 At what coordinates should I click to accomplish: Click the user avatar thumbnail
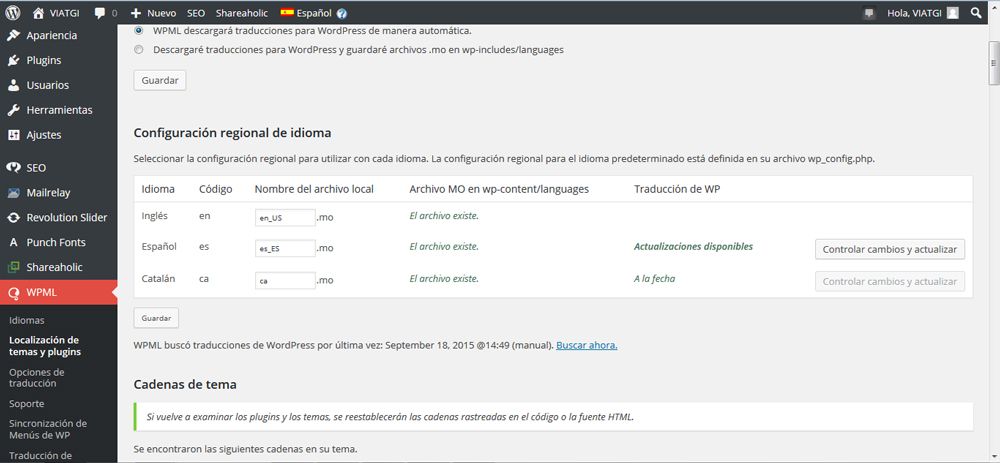(x=953, y=13)
